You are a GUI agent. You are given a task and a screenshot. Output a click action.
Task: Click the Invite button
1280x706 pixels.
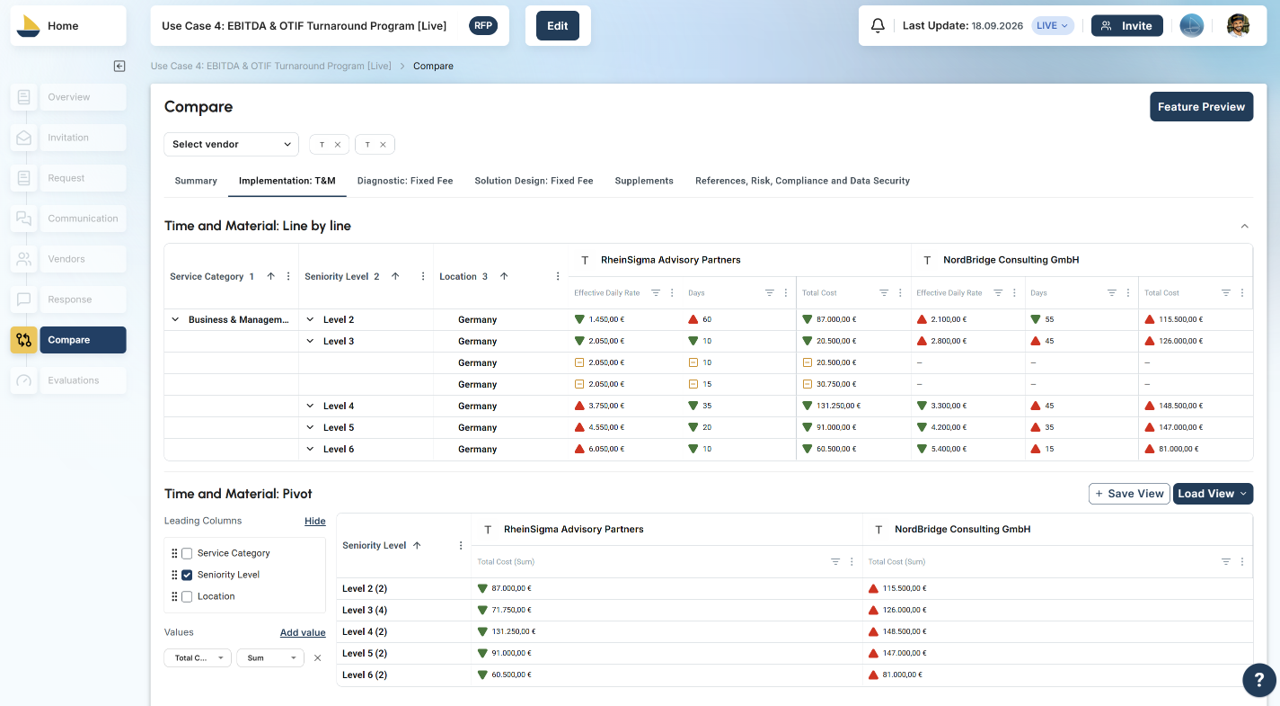(1127, 26)
